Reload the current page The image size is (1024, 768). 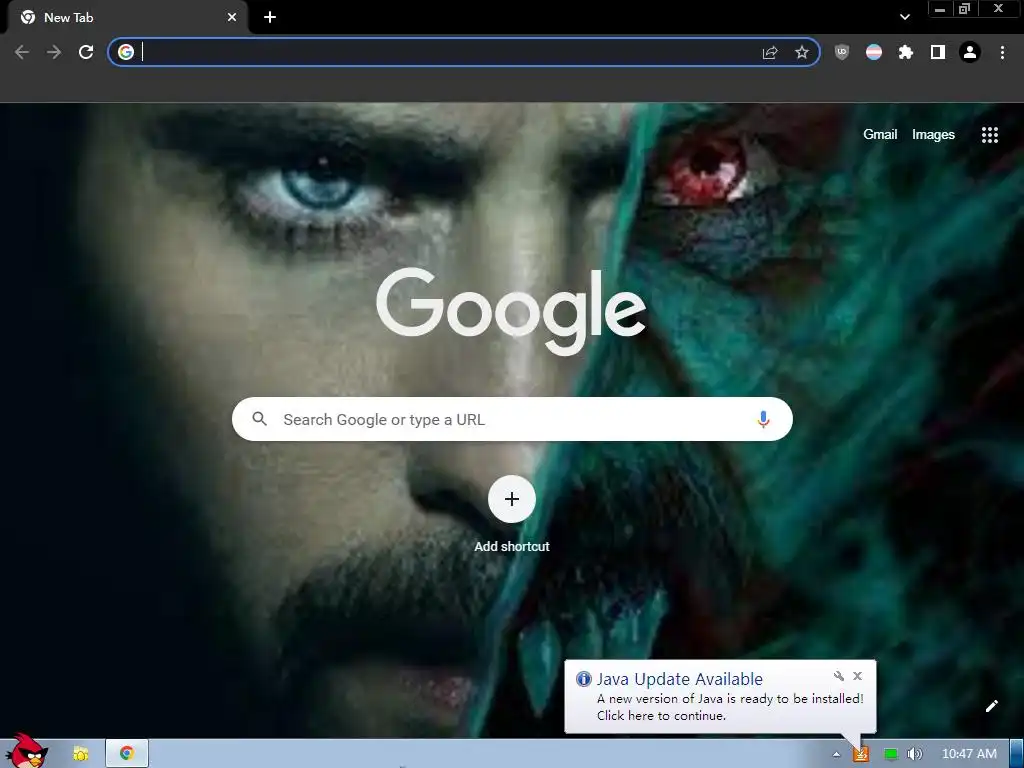tap(86, 52)
